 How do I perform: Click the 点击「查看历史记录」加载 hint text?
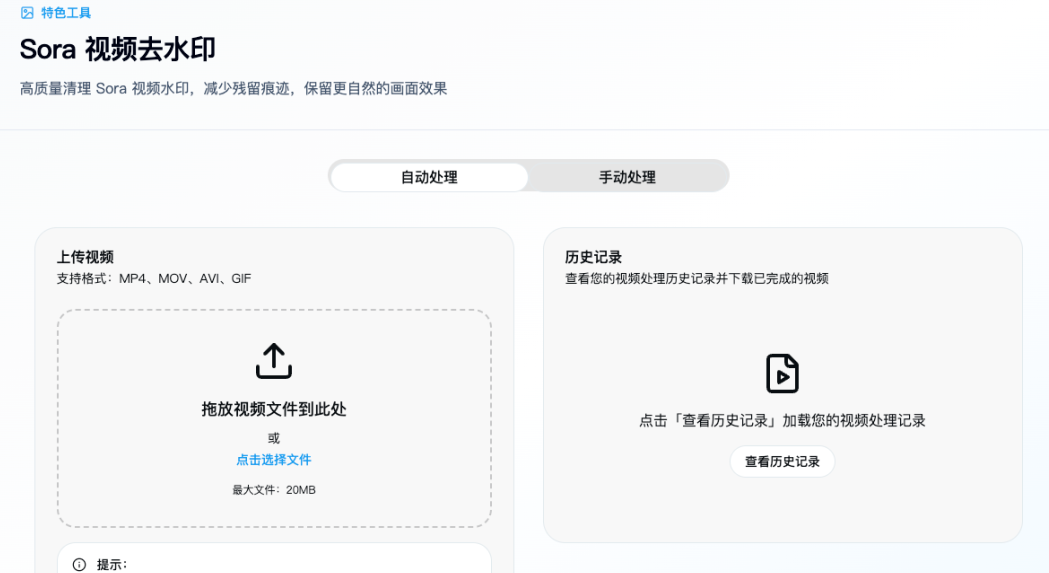(782, 421)
